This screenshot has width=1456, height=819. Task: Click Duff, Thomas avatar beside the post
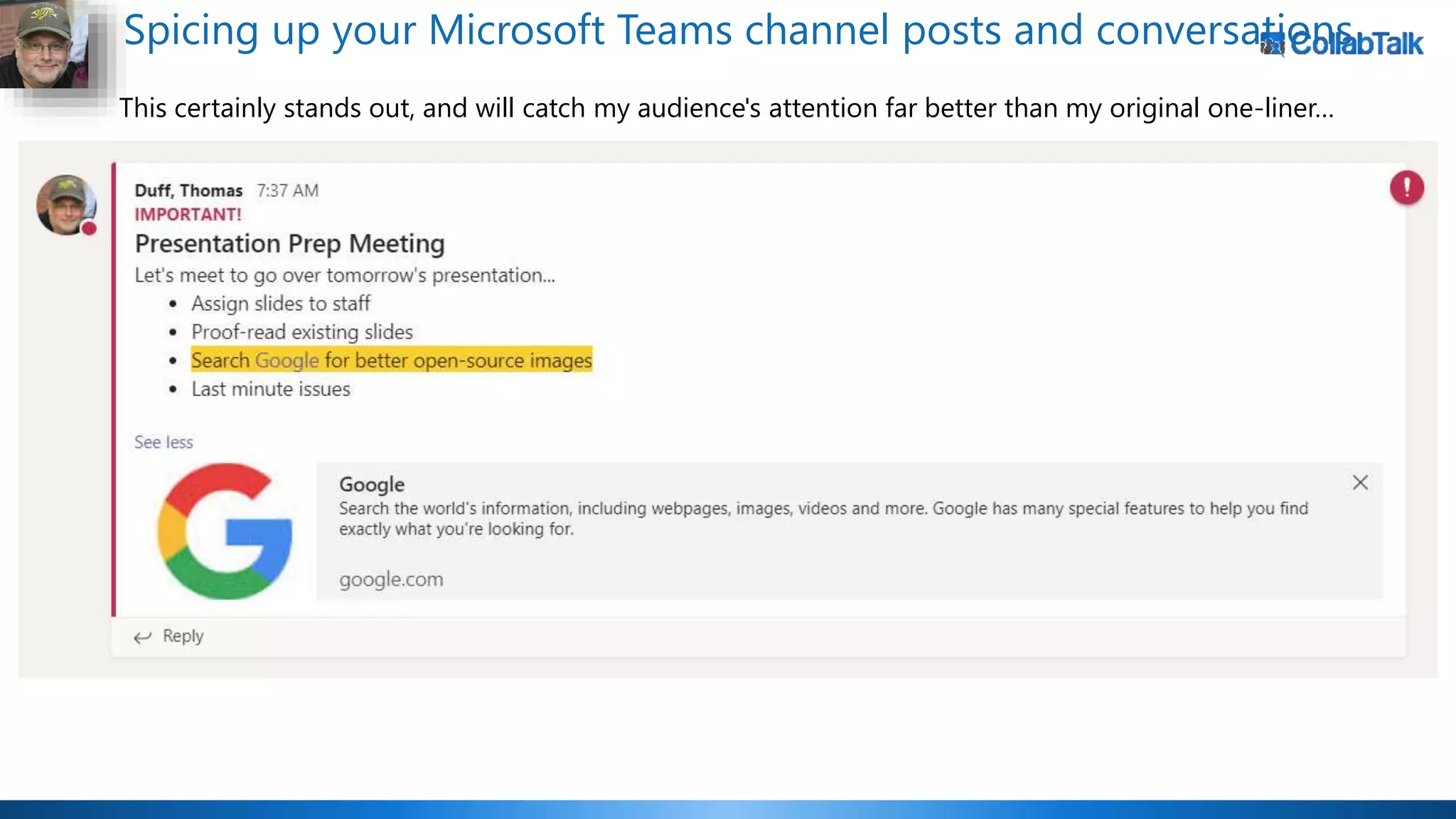coord(66,205)
